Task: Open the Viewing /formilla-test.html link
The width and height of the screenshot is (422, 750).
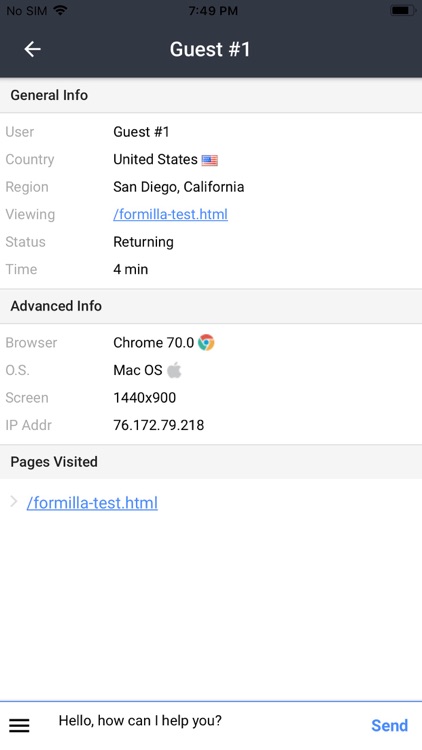Action: pos(170,214)
